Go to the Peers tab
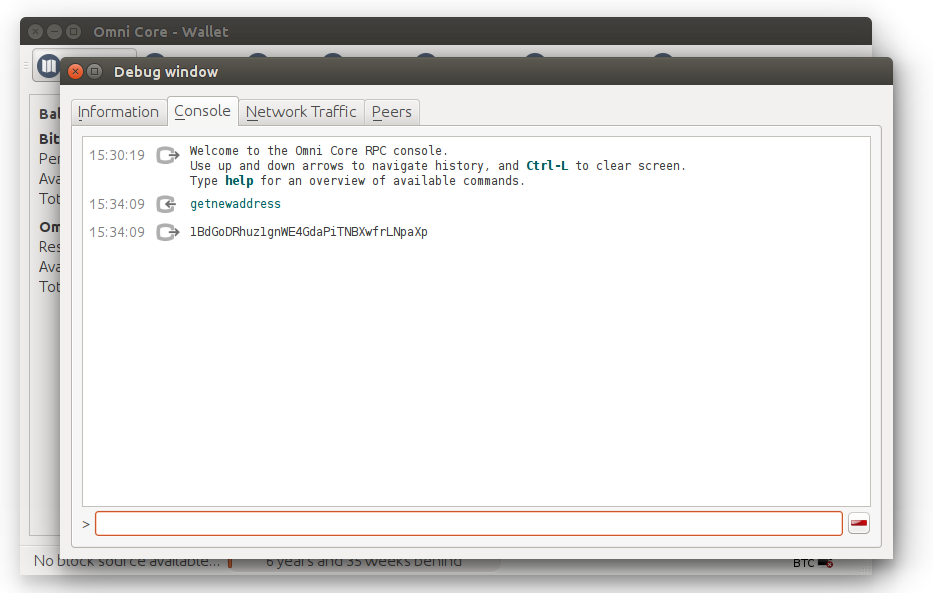Screen dimensions: 933x593 click(x=391, y=112)
